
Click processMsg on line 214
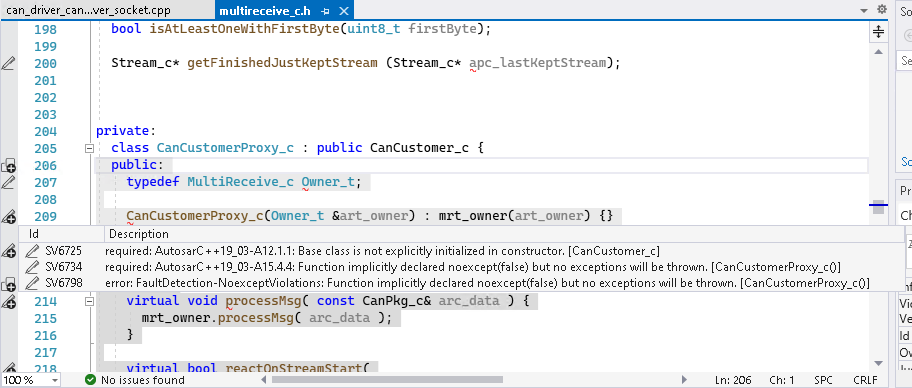coord(263,301)
